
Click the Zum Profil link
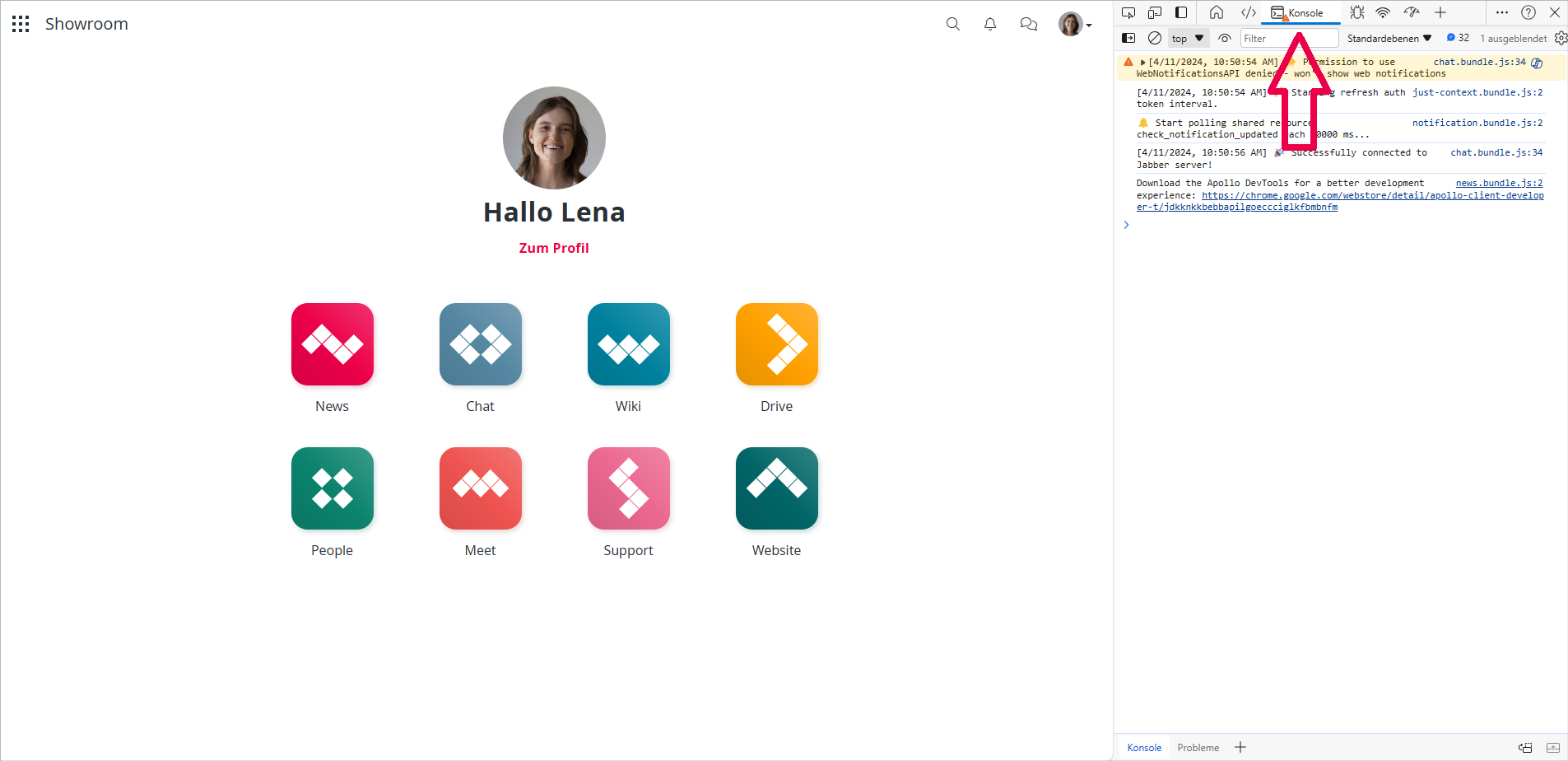pos(554,248)
